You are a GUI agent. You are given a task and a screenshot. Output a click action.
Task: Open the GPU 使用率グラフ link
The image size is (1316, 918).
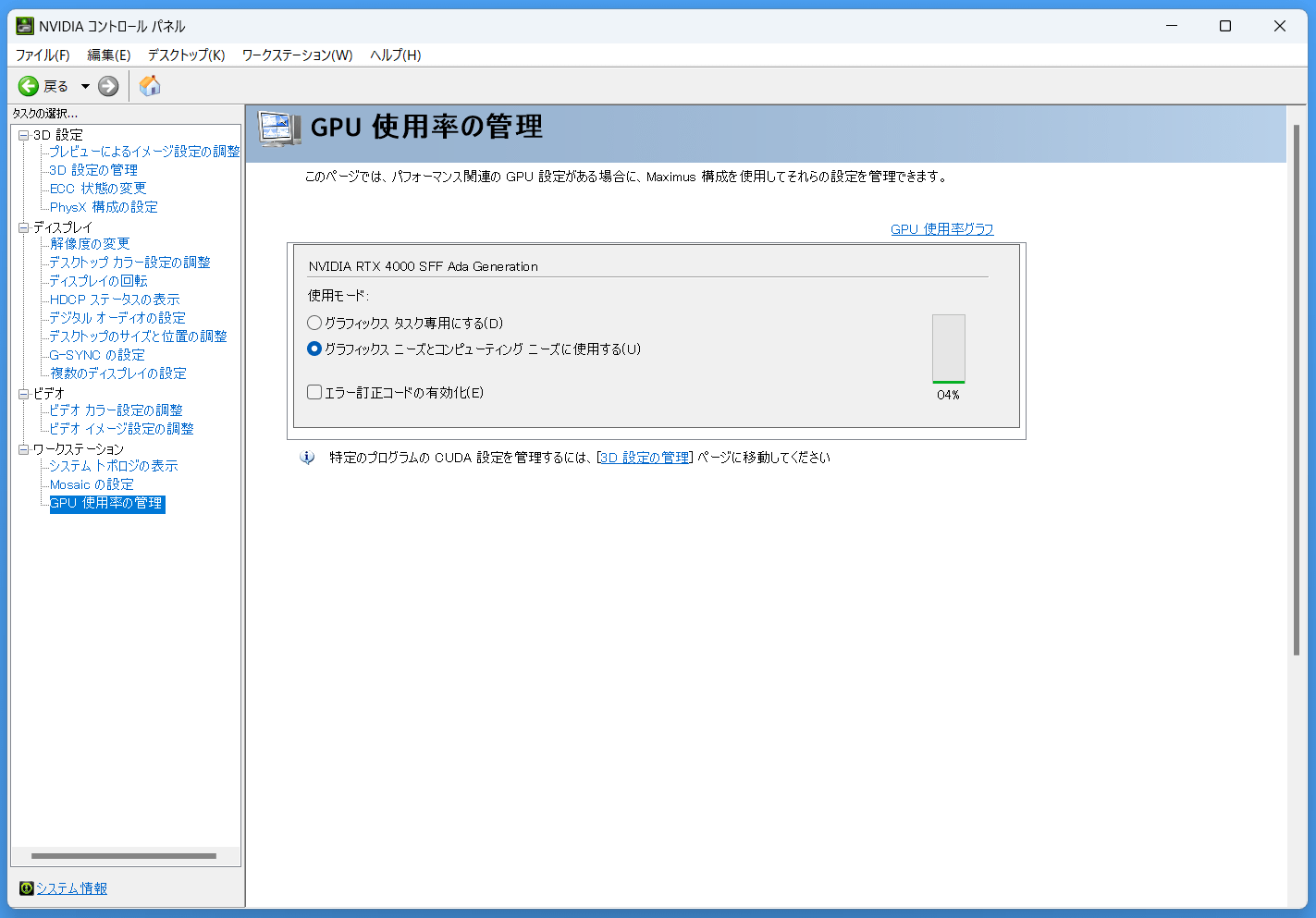click(x=942, y=229)
